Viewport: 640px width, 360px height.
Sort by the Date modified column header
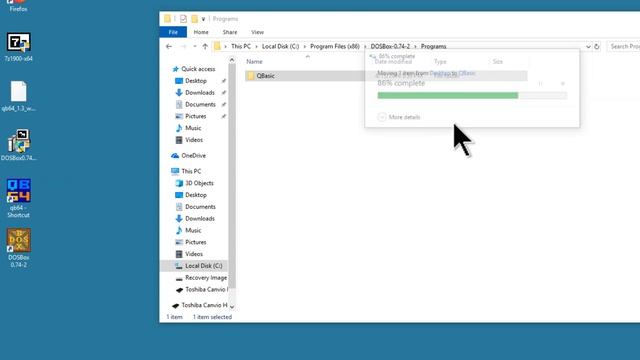point(393,62)
